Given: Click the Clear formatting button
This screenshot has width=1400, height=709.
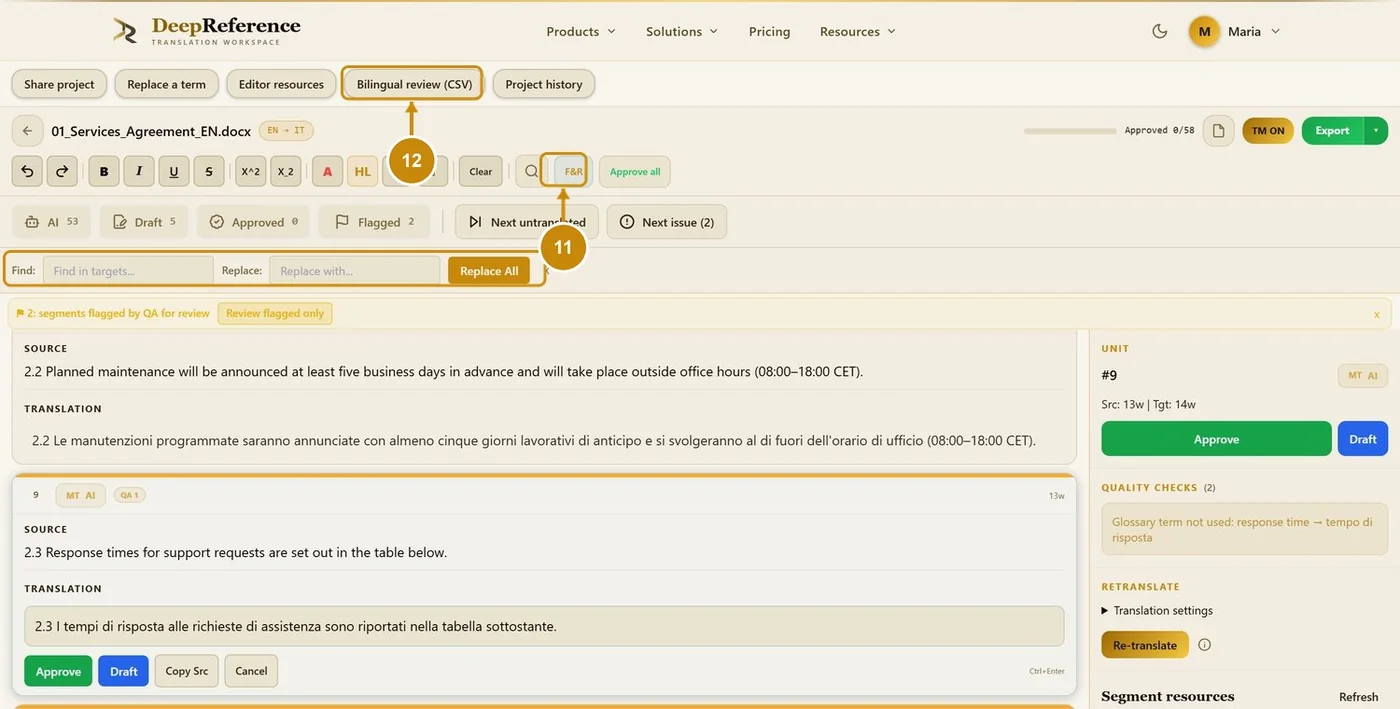Looking at the screenshot, I should coord(481,171).
